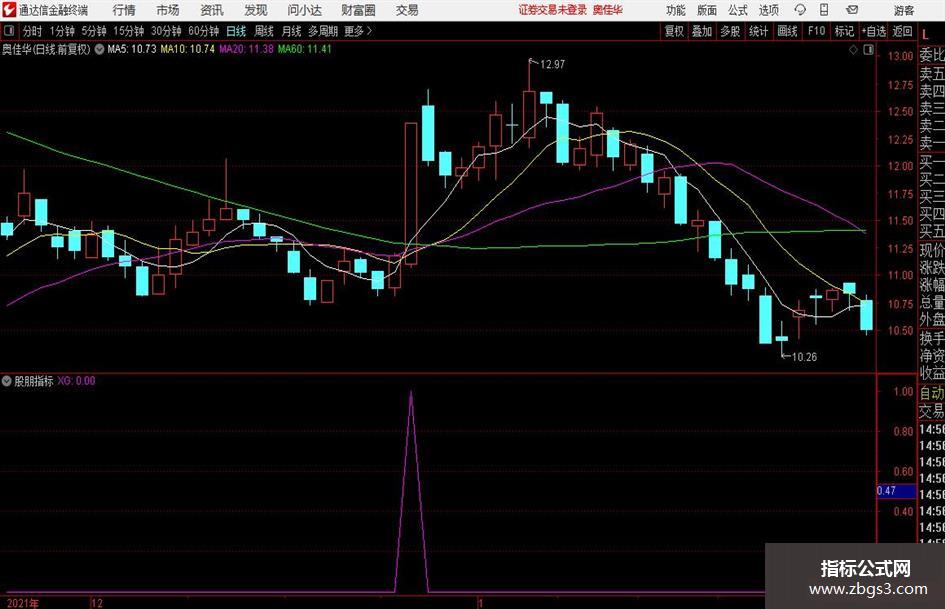945x609 pixels.
Task: Switch to the 15分钟 period tab
Action: pyautogui.click(x=128, y=31)
